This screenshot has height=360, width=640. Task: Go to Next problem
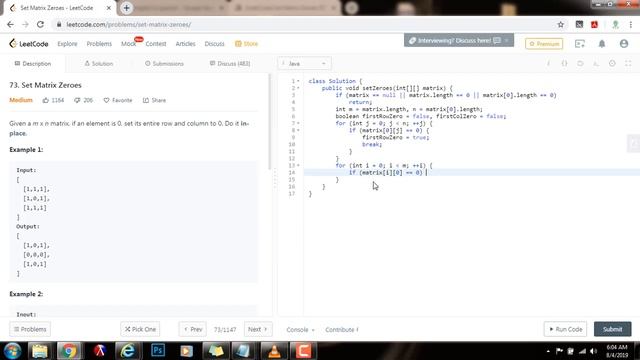pos(258,329)
